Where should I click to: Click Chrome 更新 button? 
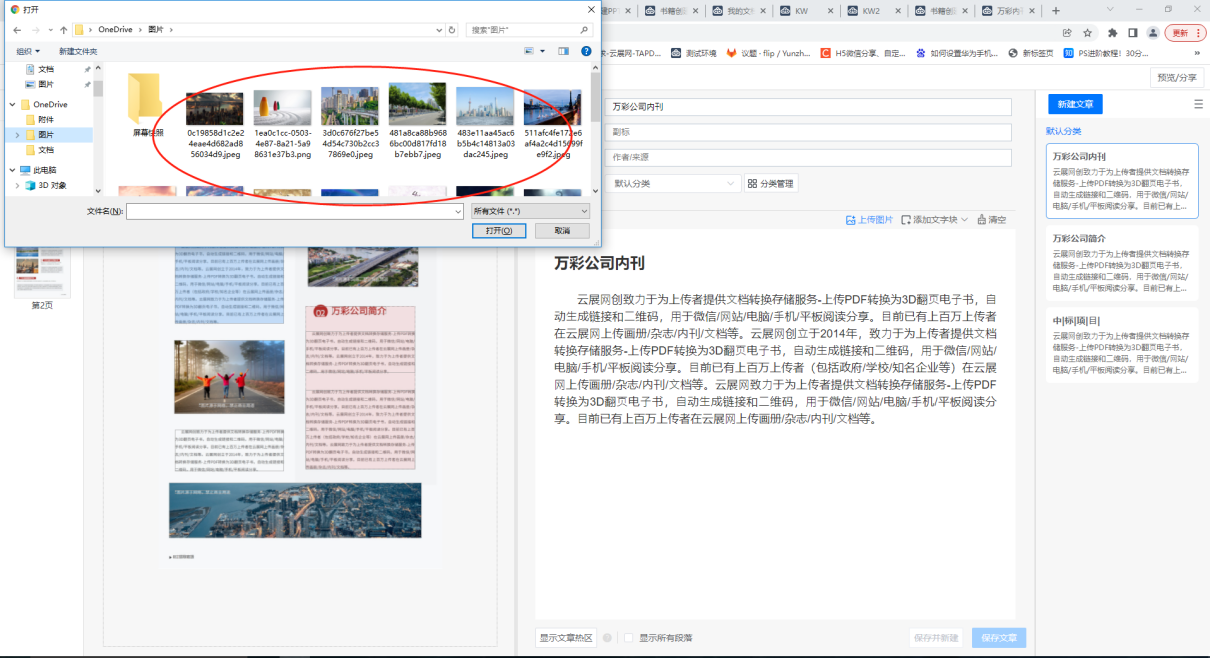point(1185,33)
